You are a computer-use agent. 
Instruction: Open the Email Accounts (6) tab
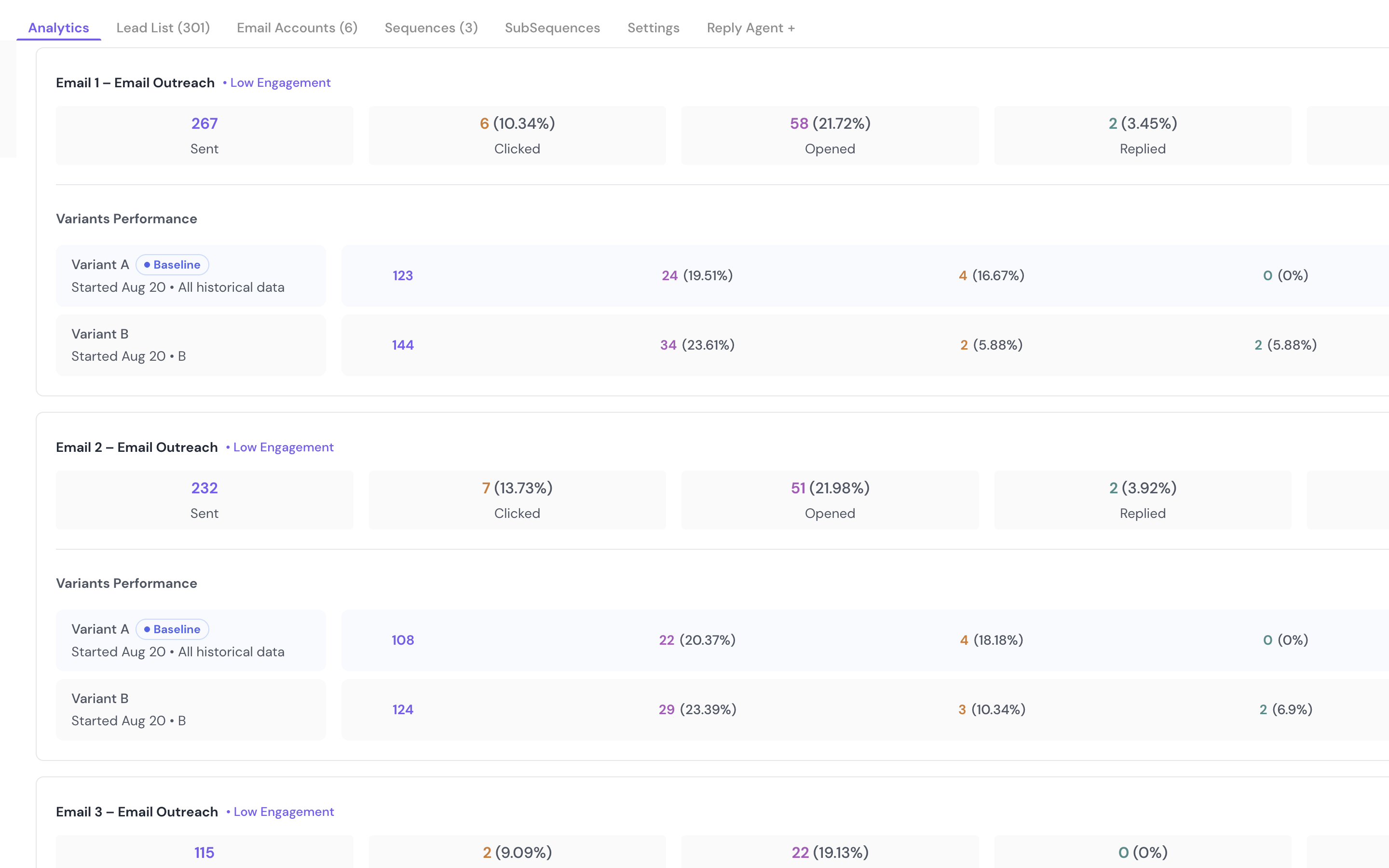point(297,27)
